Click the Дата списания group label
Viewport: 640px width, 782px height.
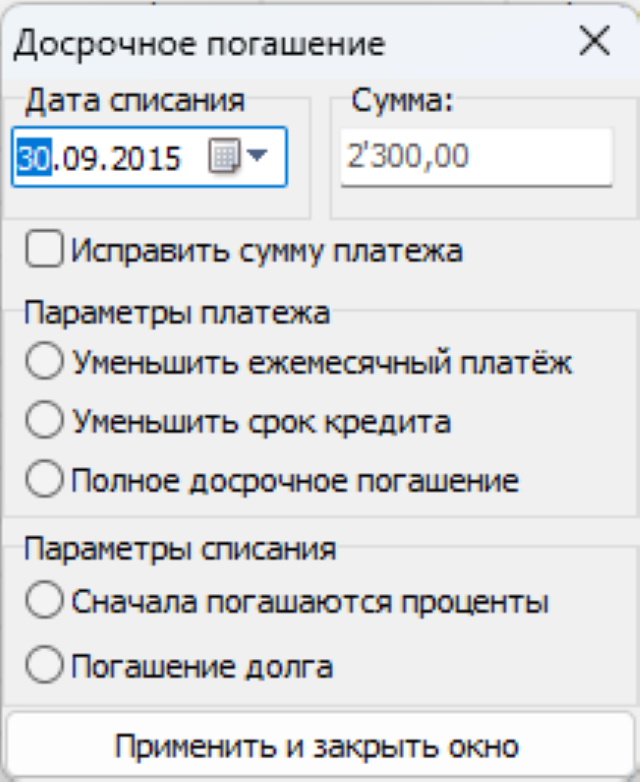click(x=135, y=101)
